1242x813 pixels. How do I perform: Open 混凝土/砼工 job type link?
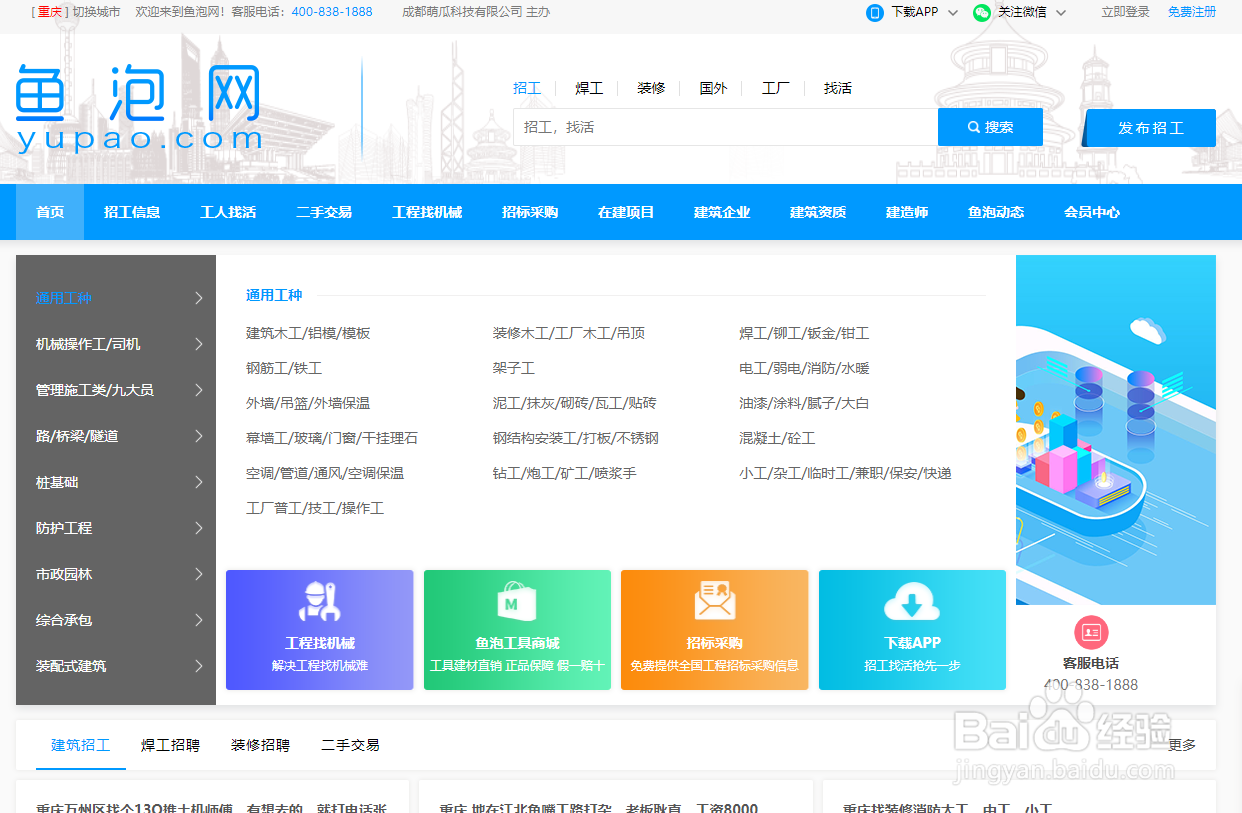click(x=777, y=438)
